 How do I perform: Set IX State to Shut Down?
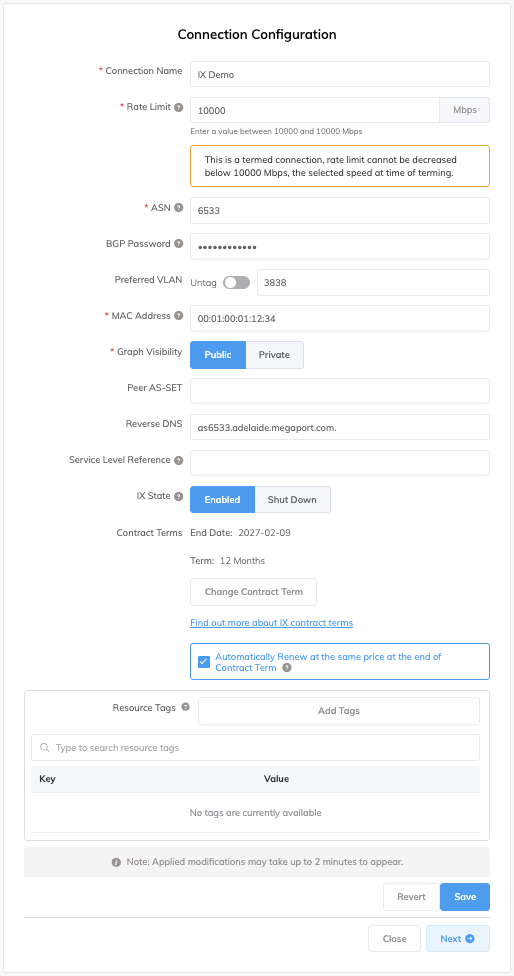point(292,499)
